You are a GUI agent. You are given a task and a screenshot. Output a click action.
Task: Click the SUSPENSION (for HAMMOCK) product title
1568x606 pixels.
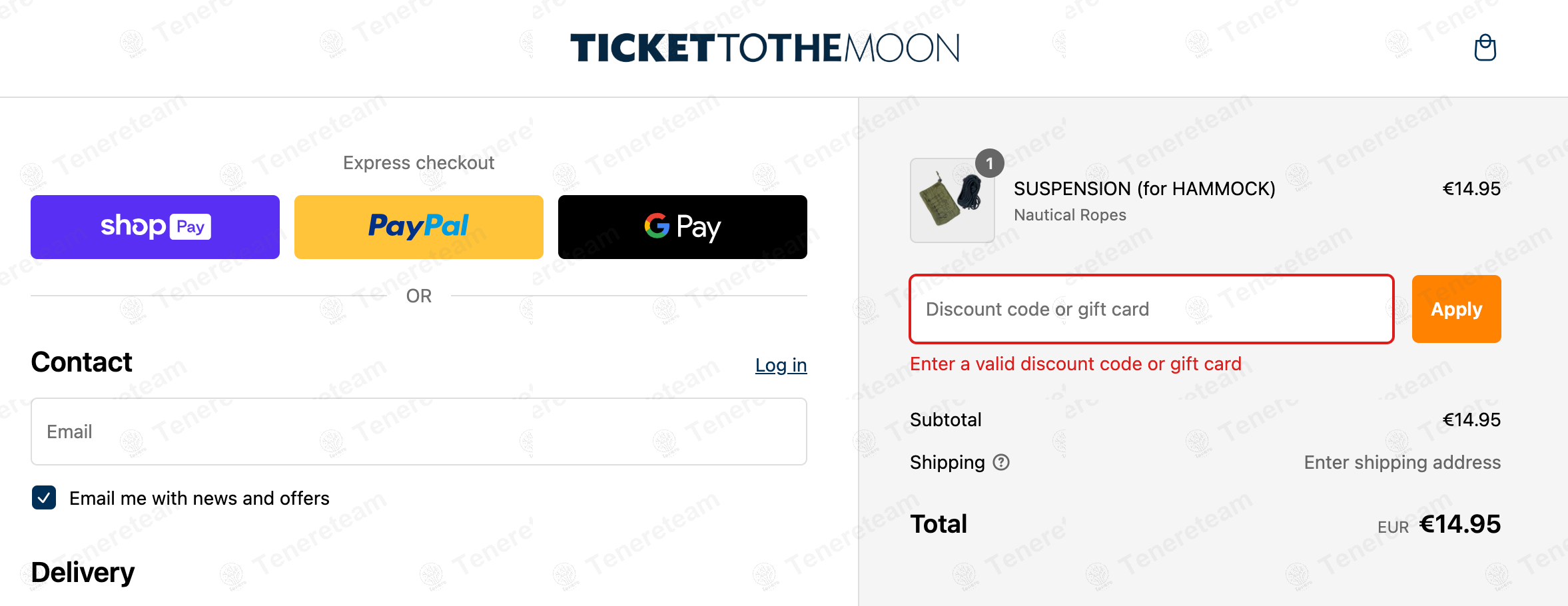pos(1144,188)
